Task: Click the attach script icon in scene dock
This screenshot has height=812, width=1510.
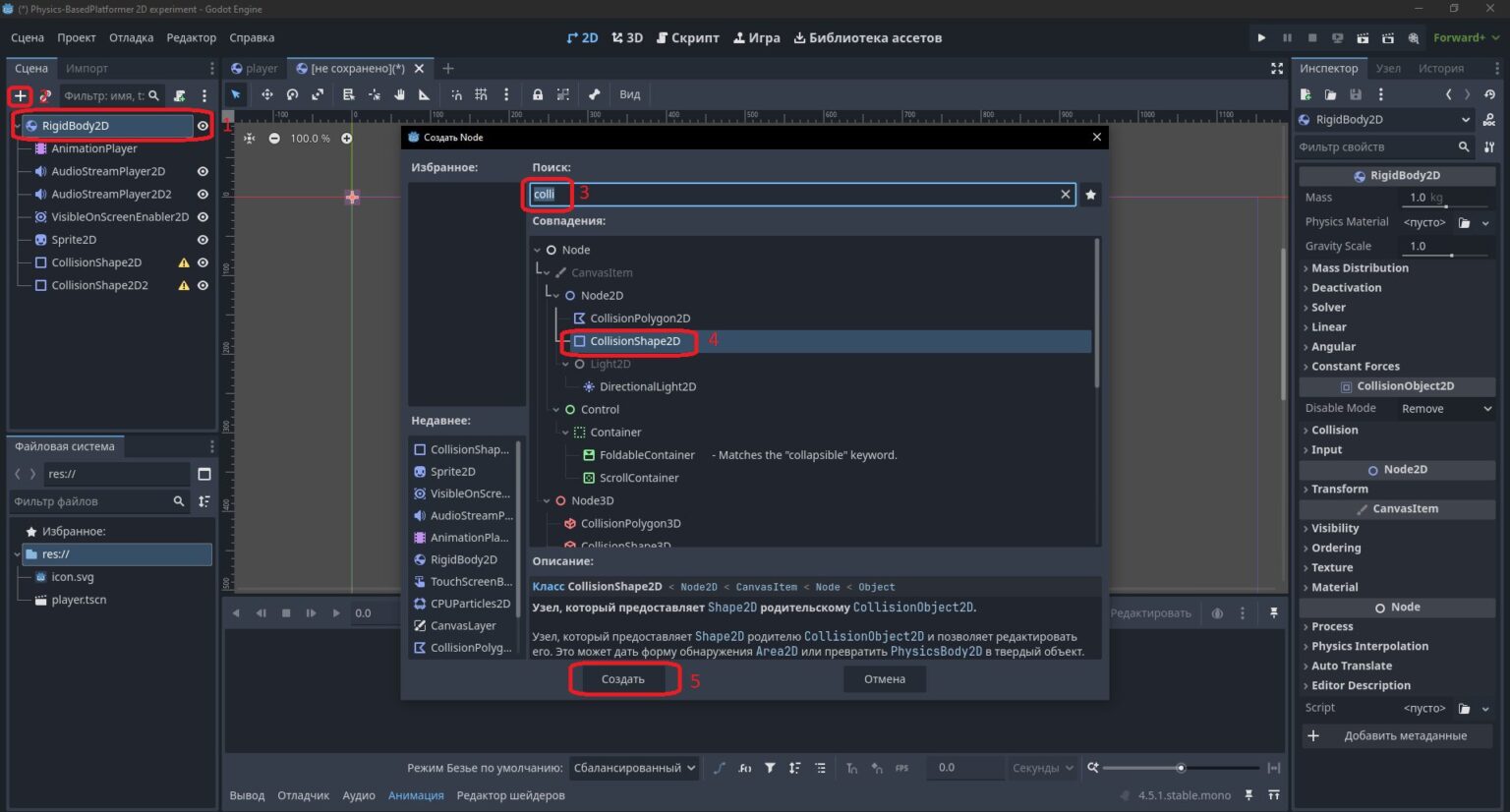Action: point(179,95)
